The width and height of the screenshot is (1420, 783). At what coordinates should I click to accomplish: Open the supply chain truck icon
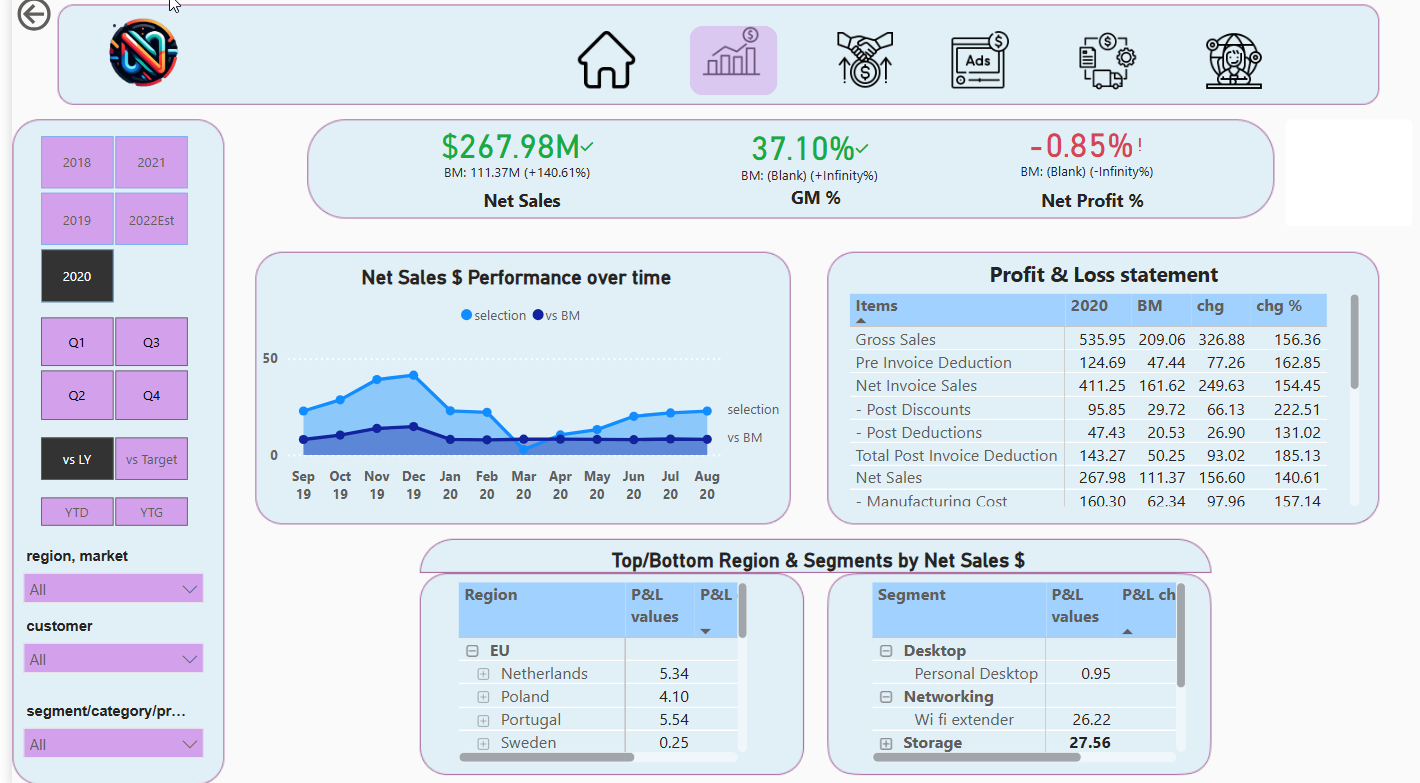1107,61
